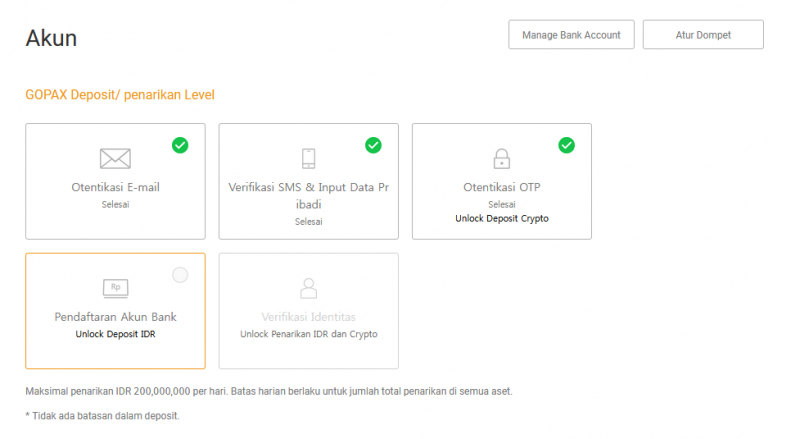
Task: Click green checkmark on Verifikasi SMS card
Action: (x=373, y=145)
